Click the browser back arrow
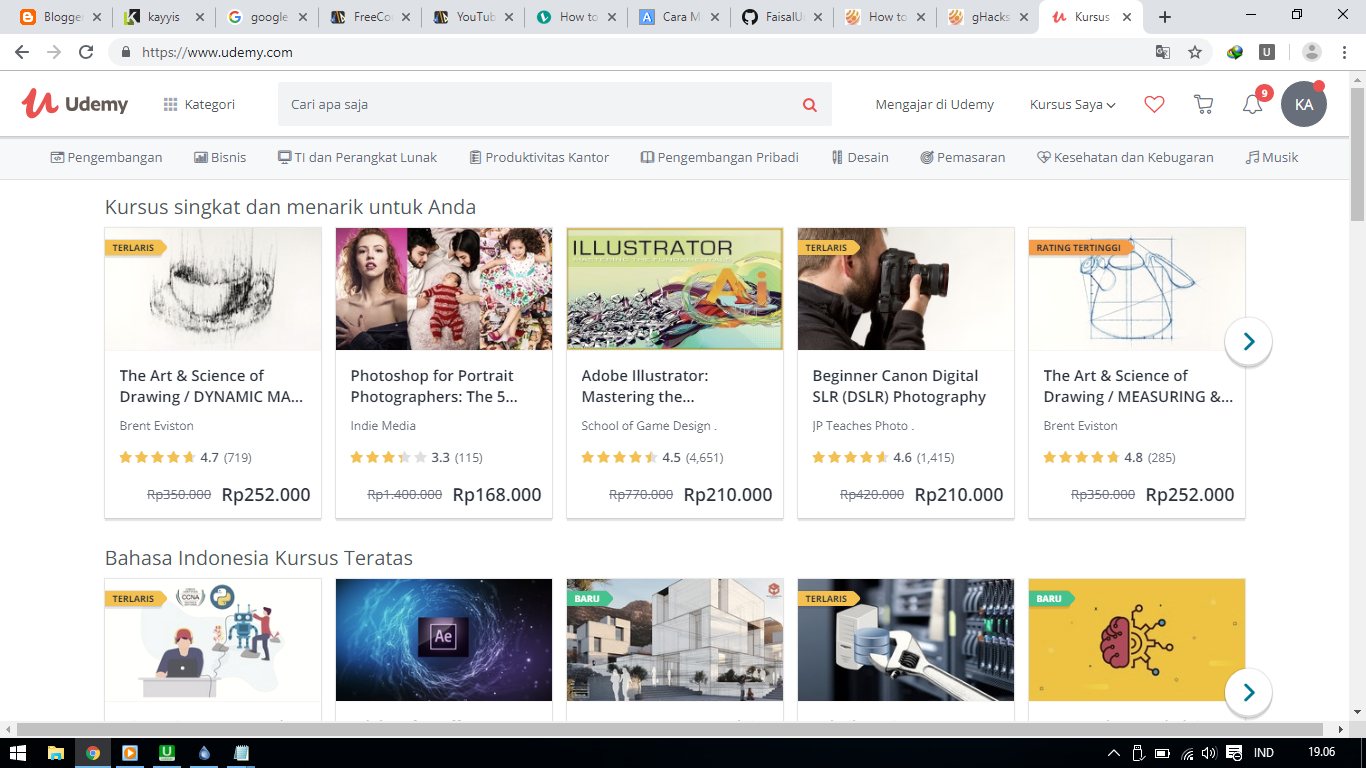 22,52
